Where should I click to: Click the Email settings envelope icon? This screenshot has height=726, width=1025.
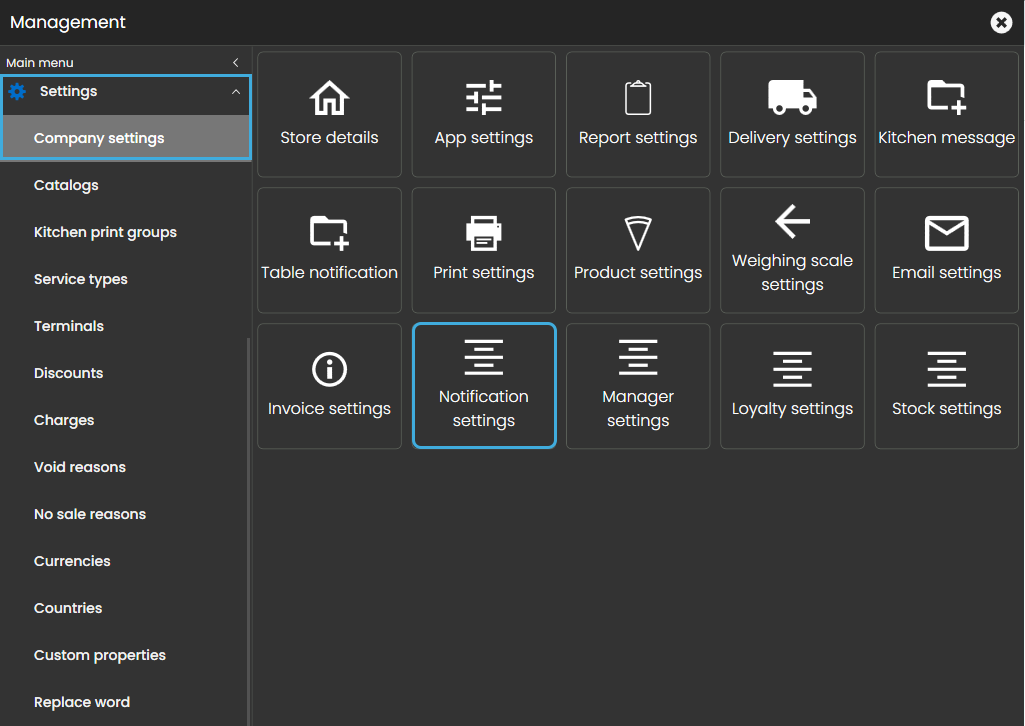(946, 233)
